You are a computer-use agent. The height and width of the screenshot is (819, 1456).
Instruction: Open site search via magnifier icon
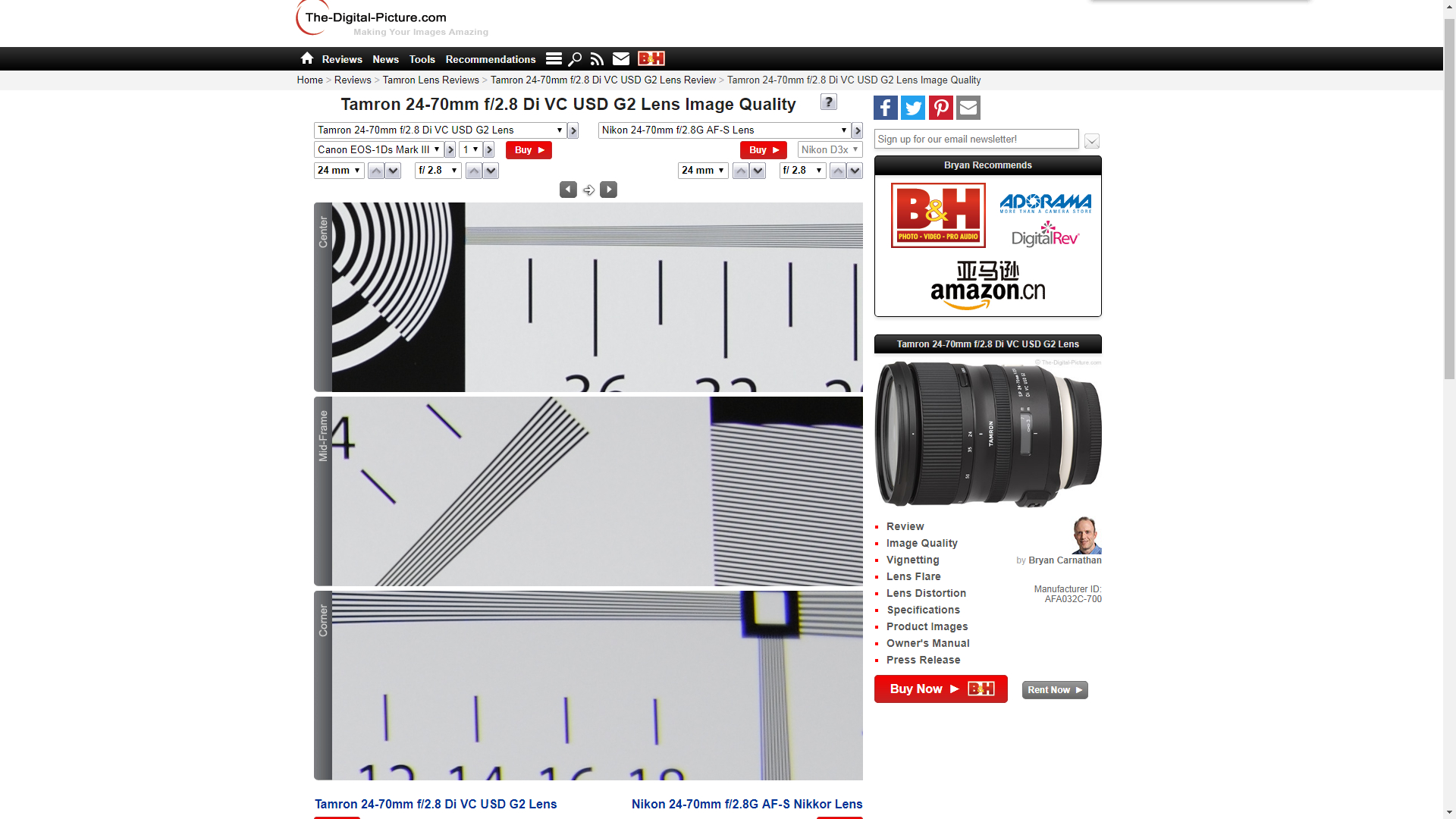(x=575, y=58)
